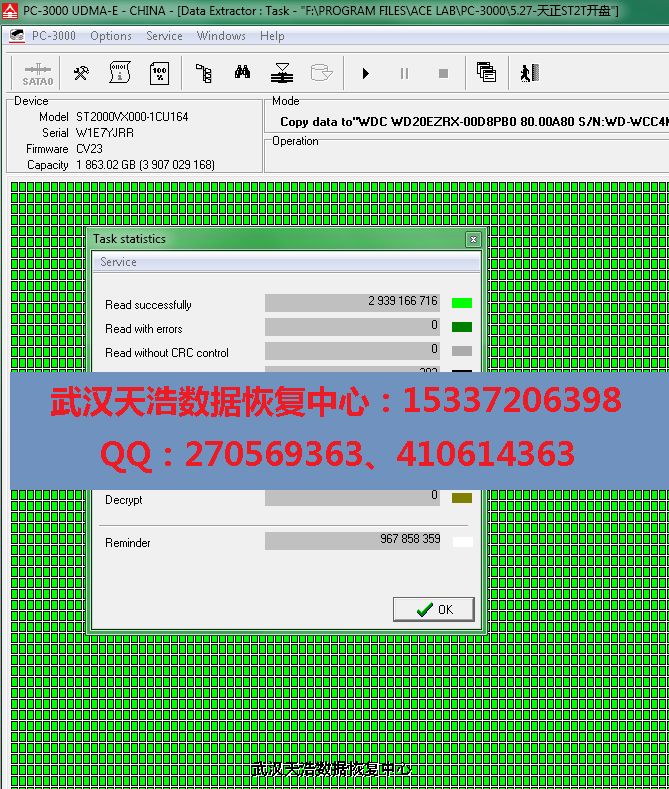This screenshot has width=669, height=789.
Task: Click the disk stack map icon
Action: tap(282, 73)
